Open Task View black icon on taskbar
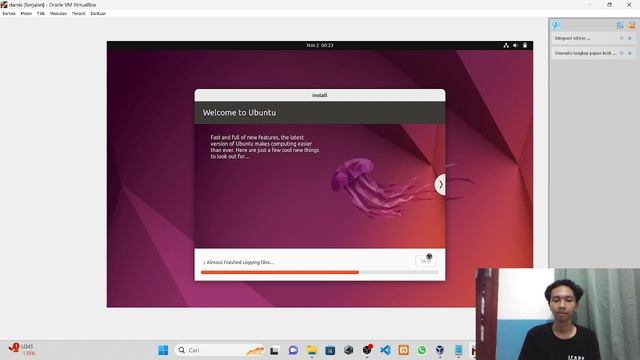Image resolution: width=640 pixels, height=360 pixels. point(274,350)
